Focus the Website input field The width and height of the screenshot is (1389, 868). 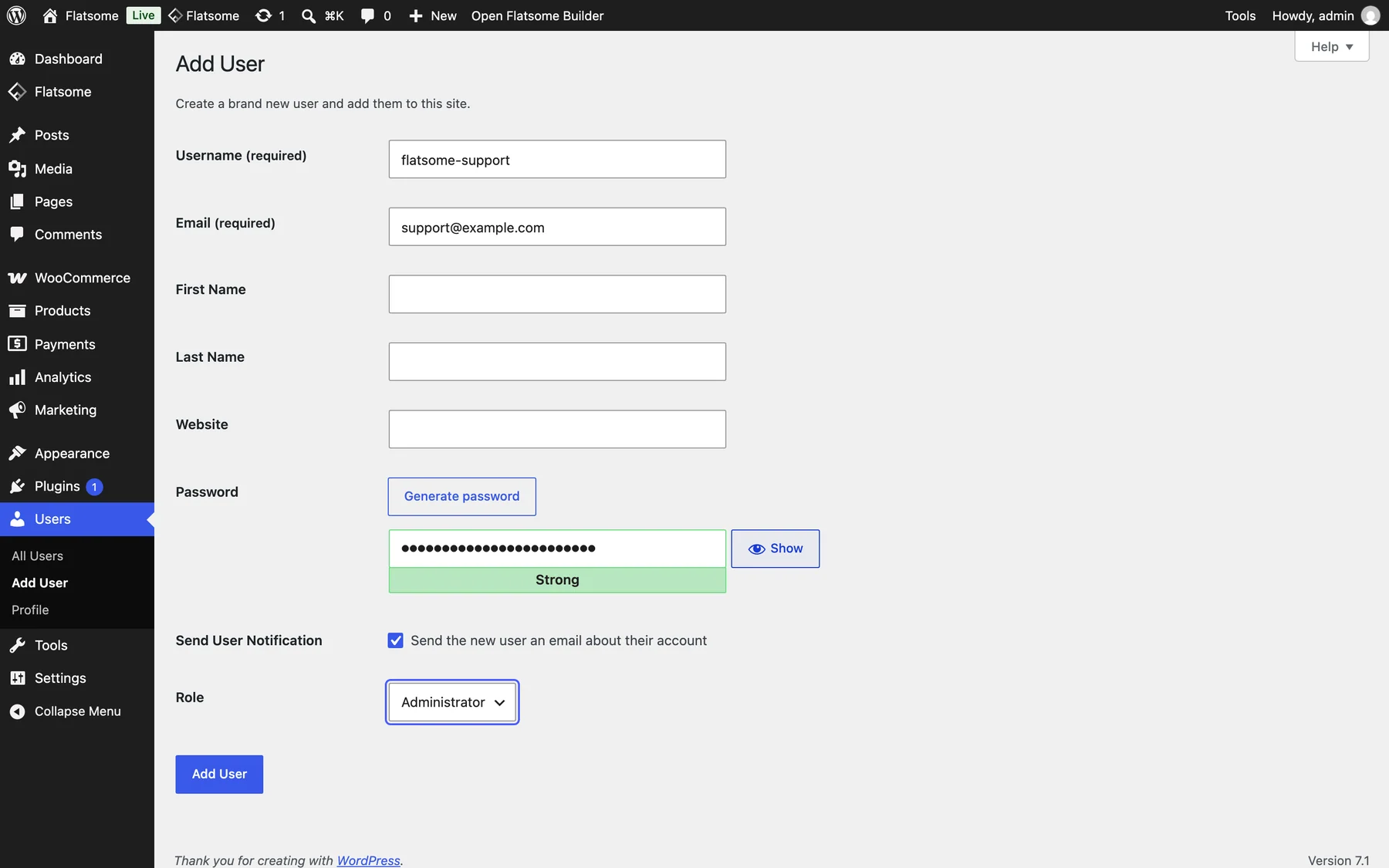(557, 429)
